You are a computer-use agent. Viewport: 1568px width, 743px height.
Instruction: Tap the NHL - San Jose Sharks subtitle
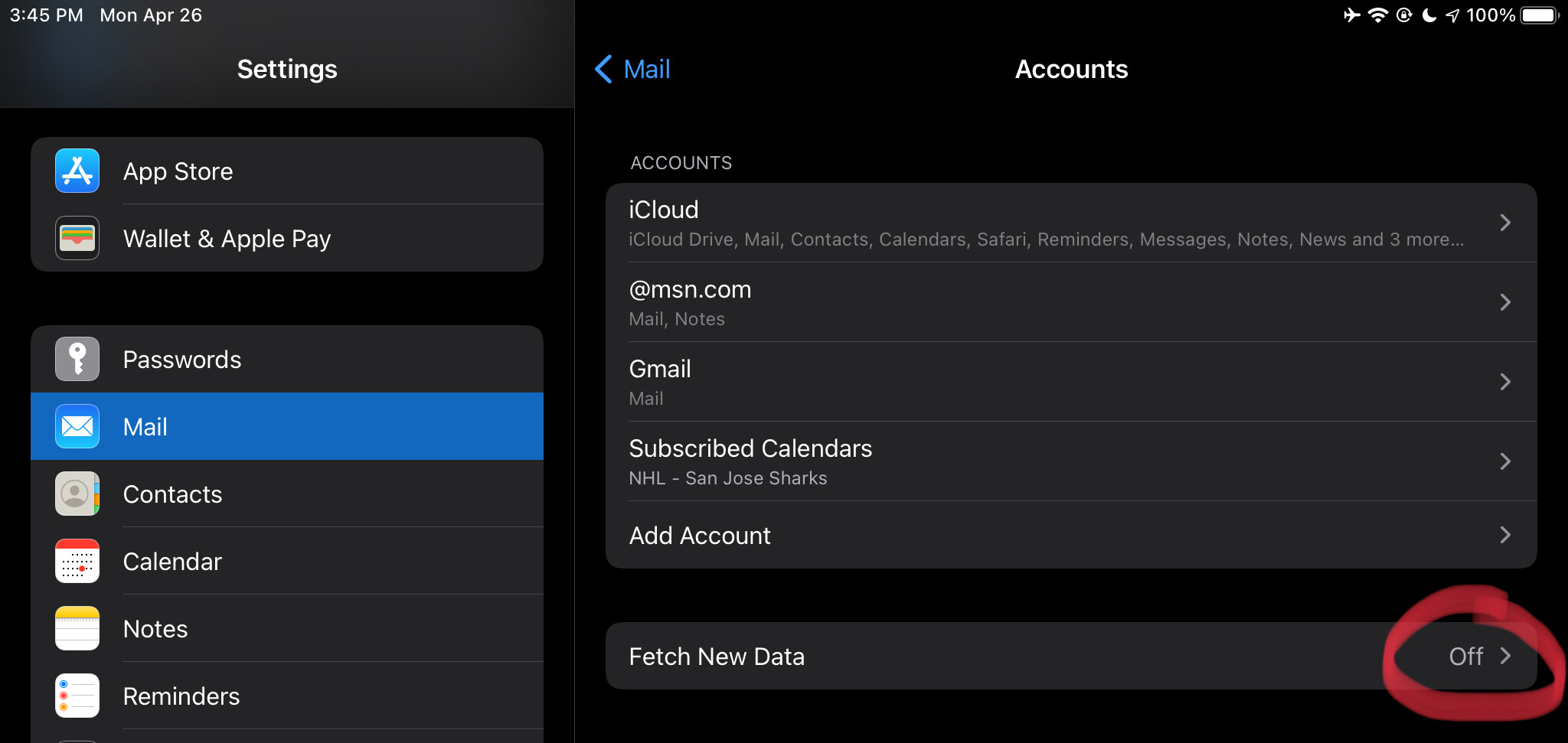[727, 478]
